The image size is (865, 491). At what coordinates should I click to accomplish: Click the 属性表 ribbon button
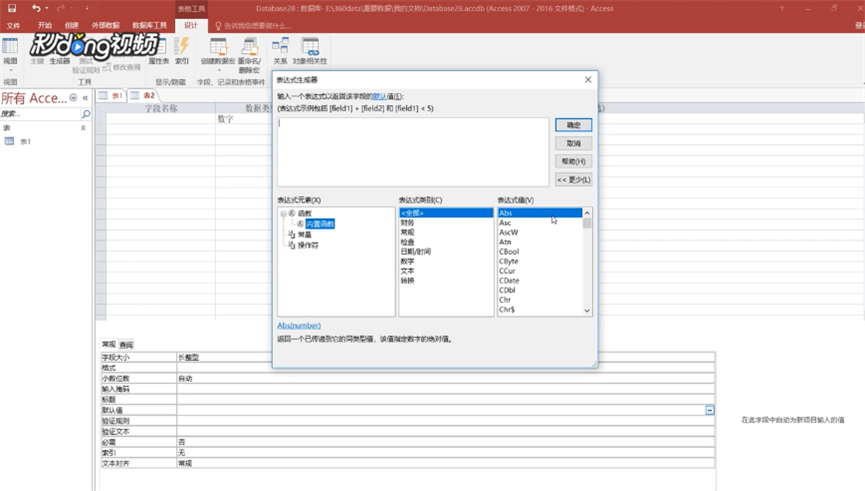tap(159, 51)
